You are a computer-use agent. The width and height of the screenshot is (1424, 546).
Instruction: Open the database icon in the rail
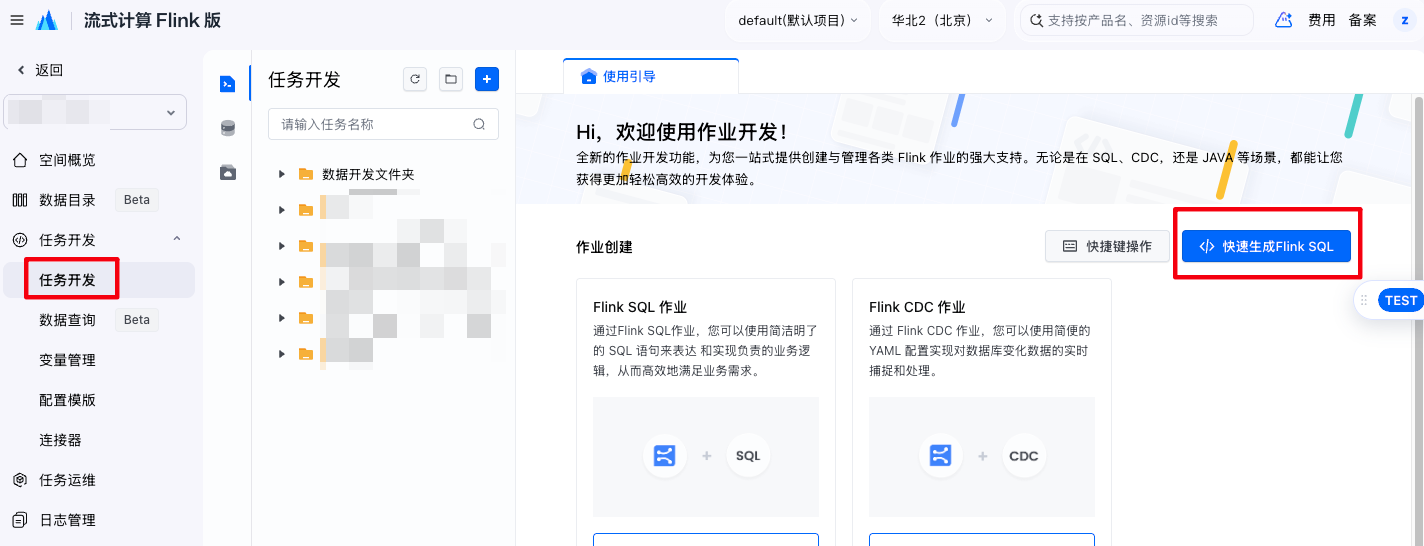pos(228,128)
